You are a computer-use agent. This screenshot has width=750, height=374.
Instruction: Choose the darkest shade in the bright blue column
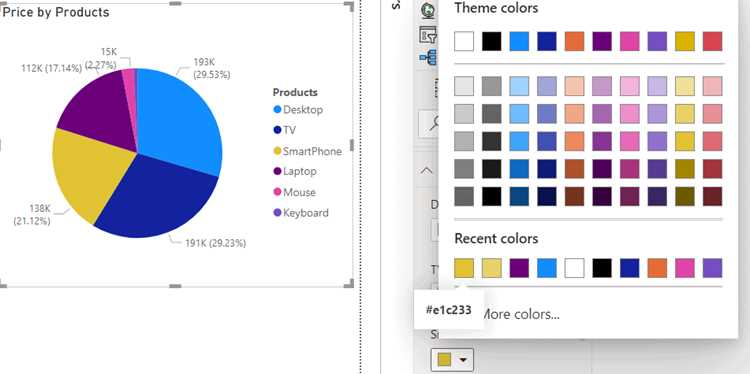519,197
